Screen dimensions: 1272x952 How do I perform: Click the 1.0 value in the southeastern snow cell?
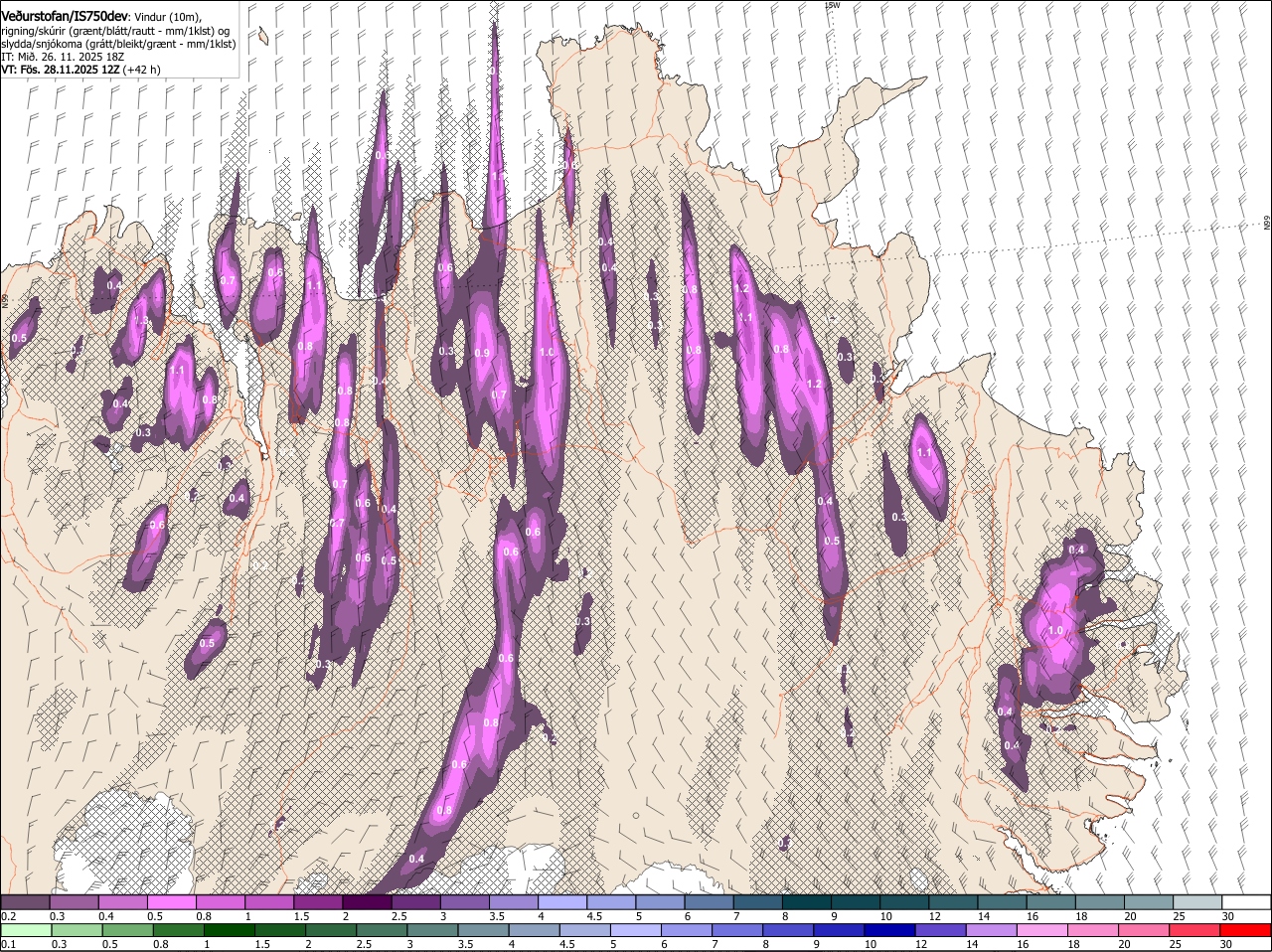click(x=1055, y=630)
